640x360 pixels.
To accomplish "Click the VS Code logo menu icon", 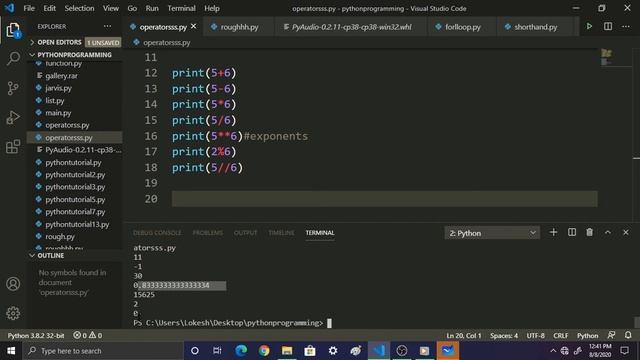I will click(9, 8).
